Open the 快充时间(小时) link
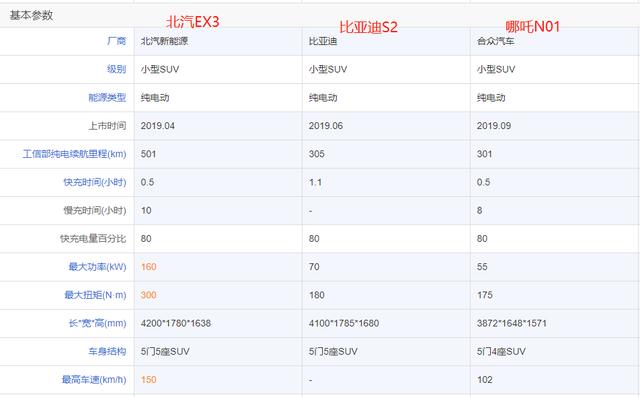 pos(95,182)
